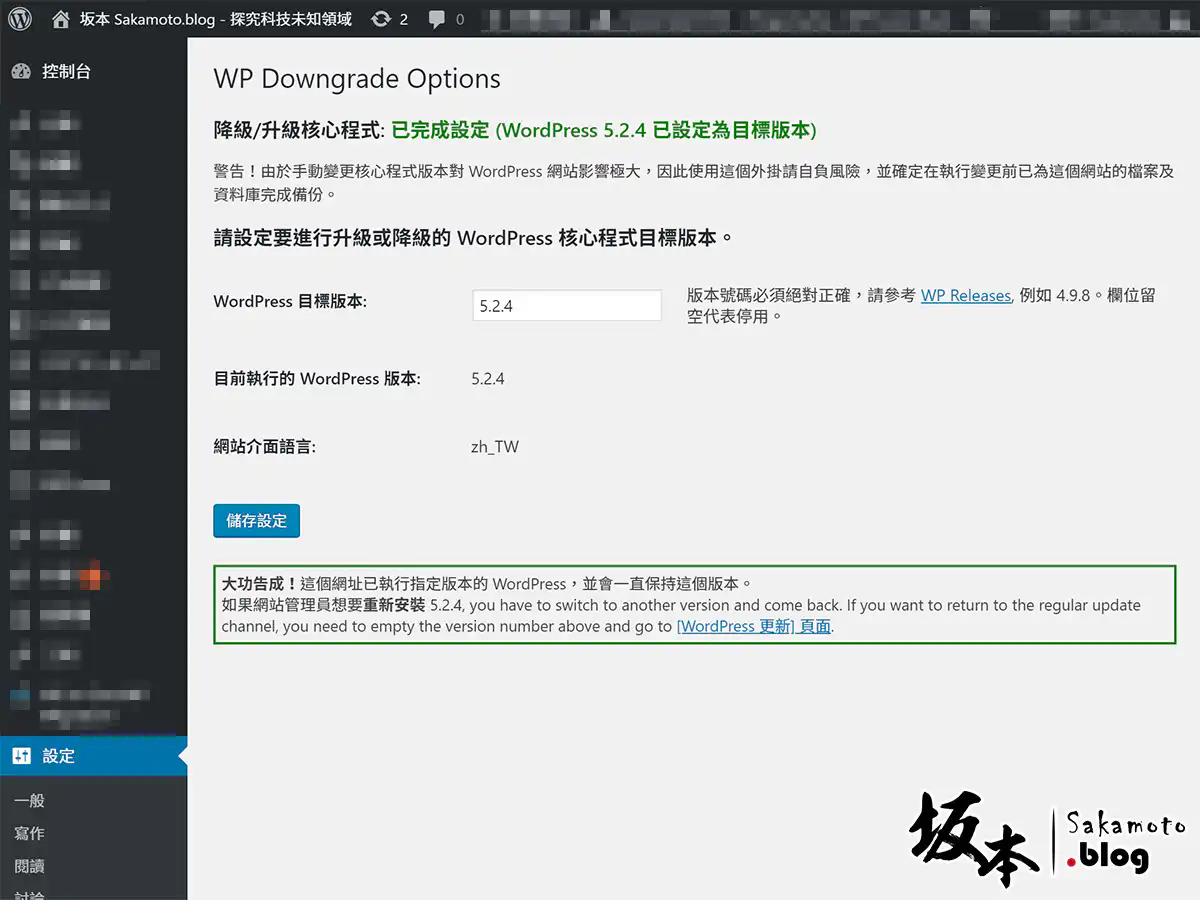This screenshot has width=1200, height=900.
Task: Open the 閱讀 settings submenu
Action: point(30,866)
